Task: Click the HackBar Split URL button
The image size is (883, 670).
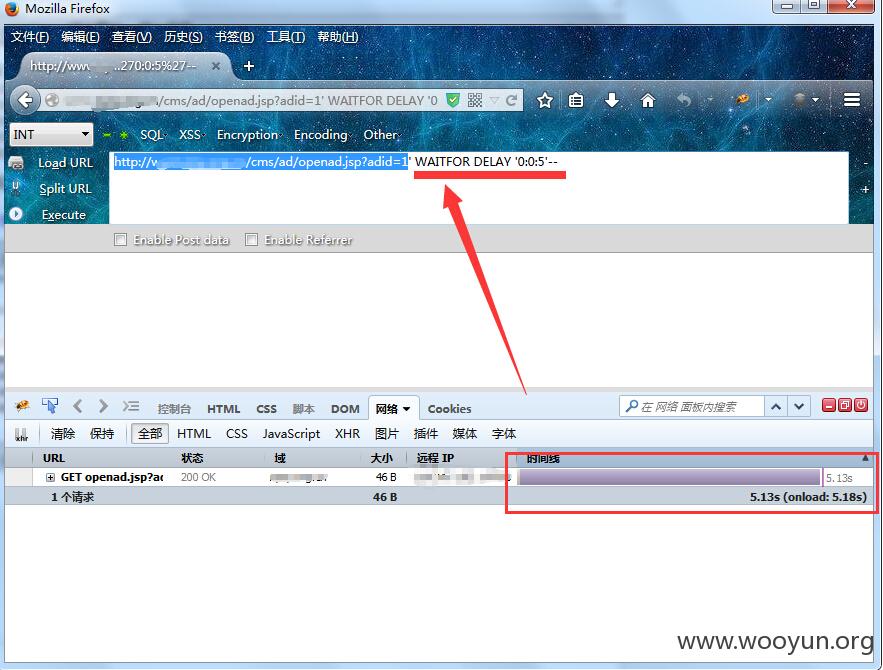Action: (x=65, y=189)
